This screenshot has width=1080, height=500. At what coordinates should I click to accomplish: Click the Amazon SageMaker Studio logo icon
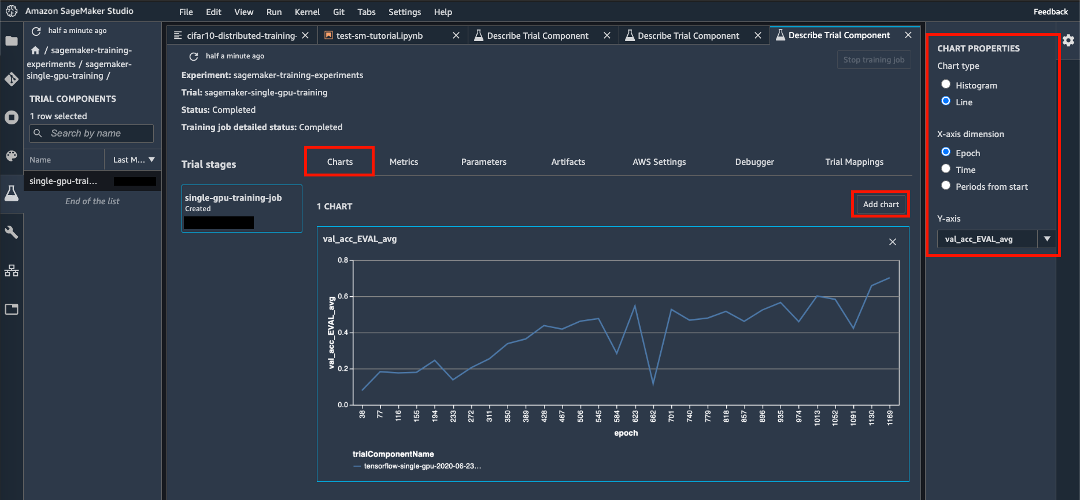click(11, 12)
